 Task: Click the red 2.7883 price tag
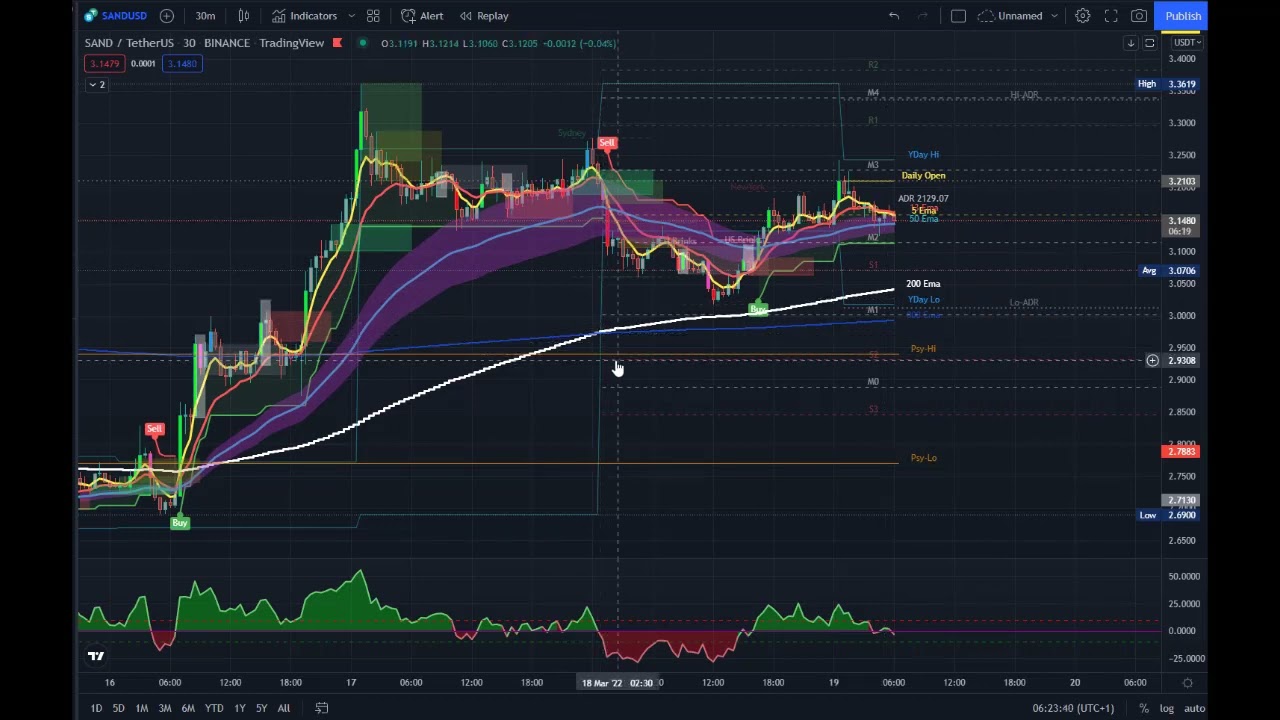click(x=1180, y=451)
